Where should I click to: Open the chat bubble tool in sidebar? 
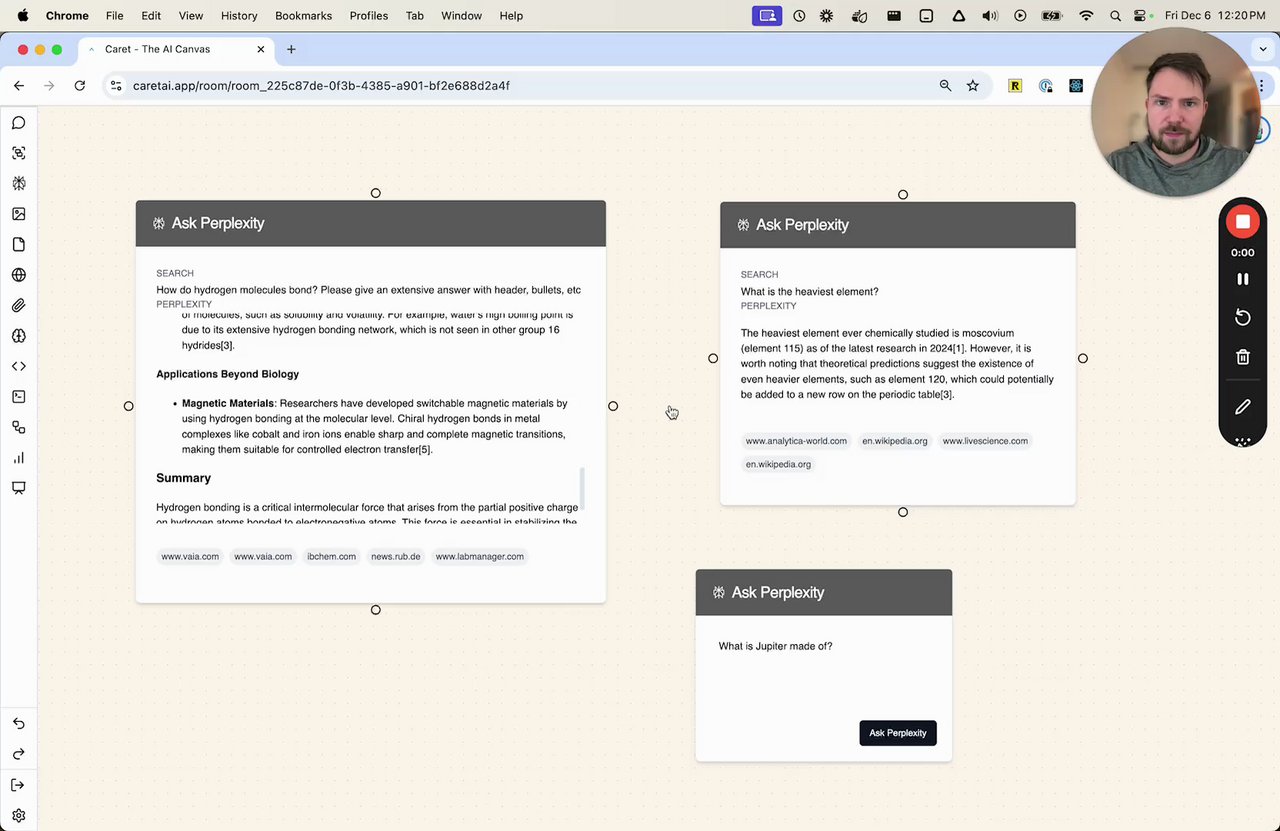tap(18, 123)
